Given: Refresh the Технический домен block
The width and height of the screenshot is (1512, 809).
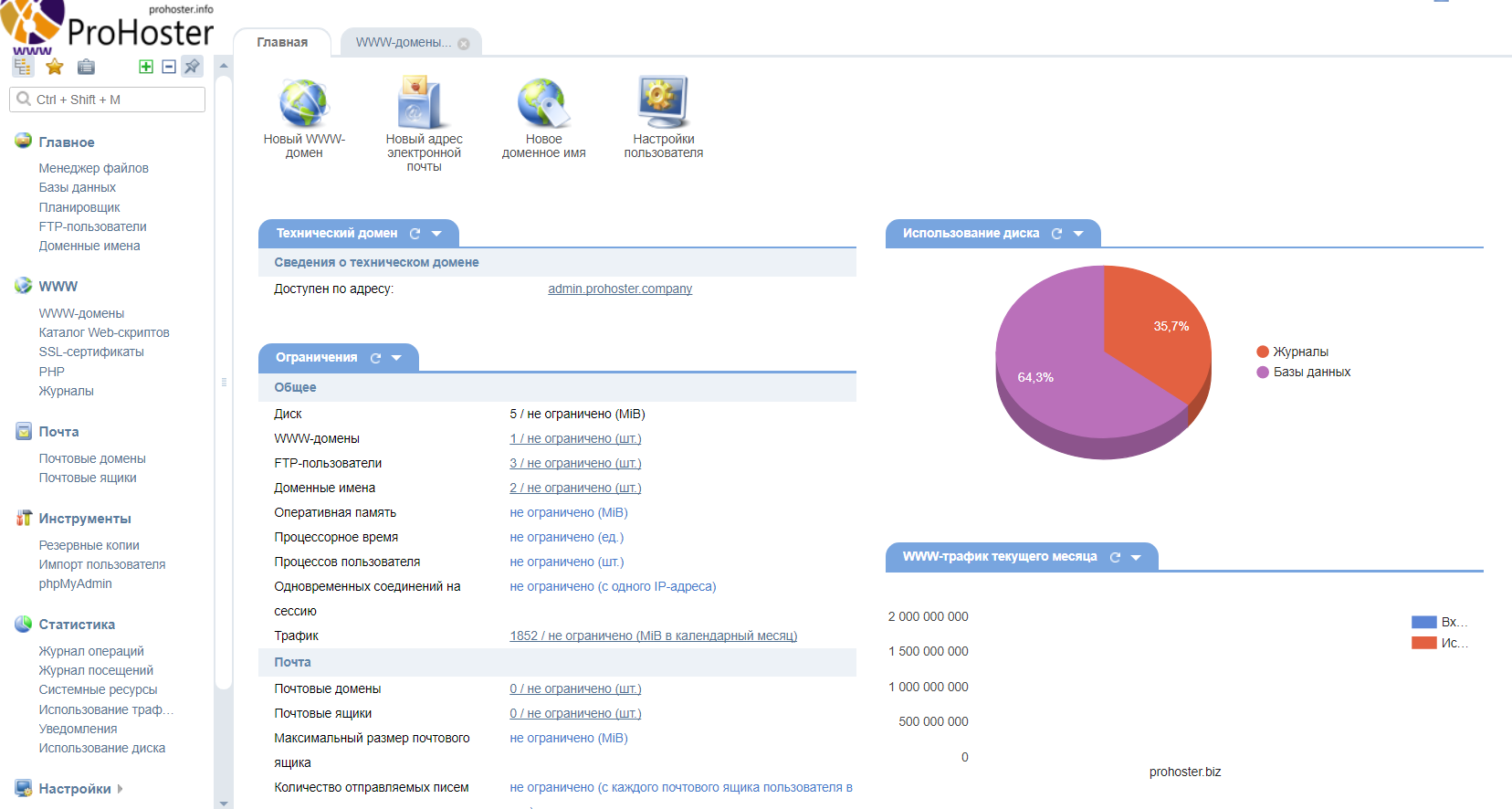Looking at the screenshot, I should pos(415,234).
